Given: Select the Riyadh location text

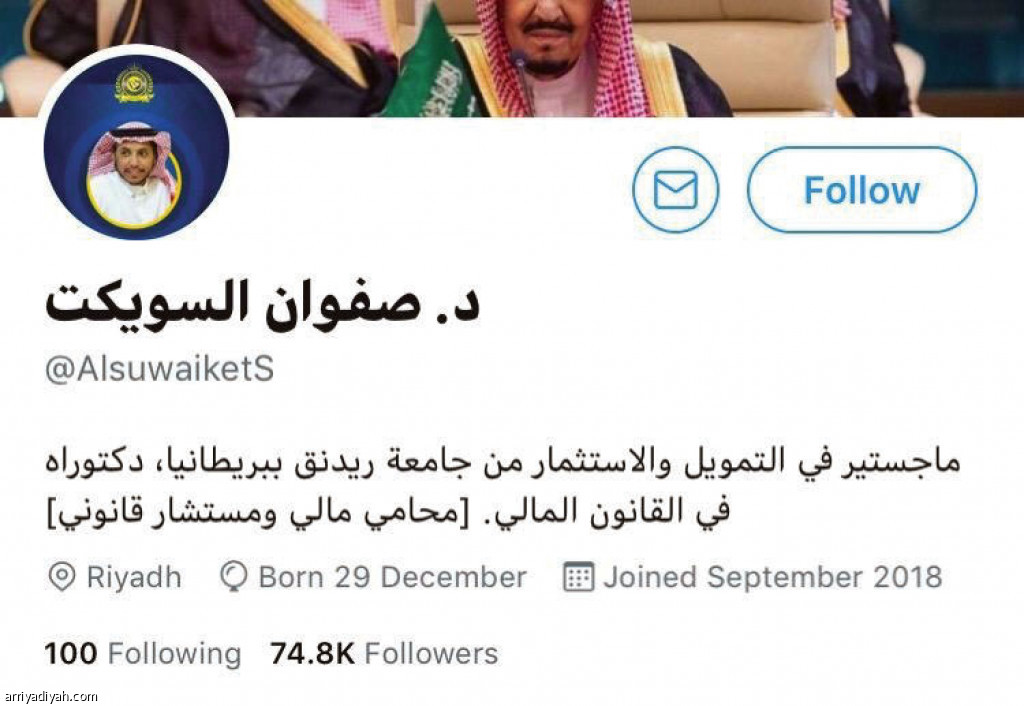Looking at the screenshot, I should [134, 577].
